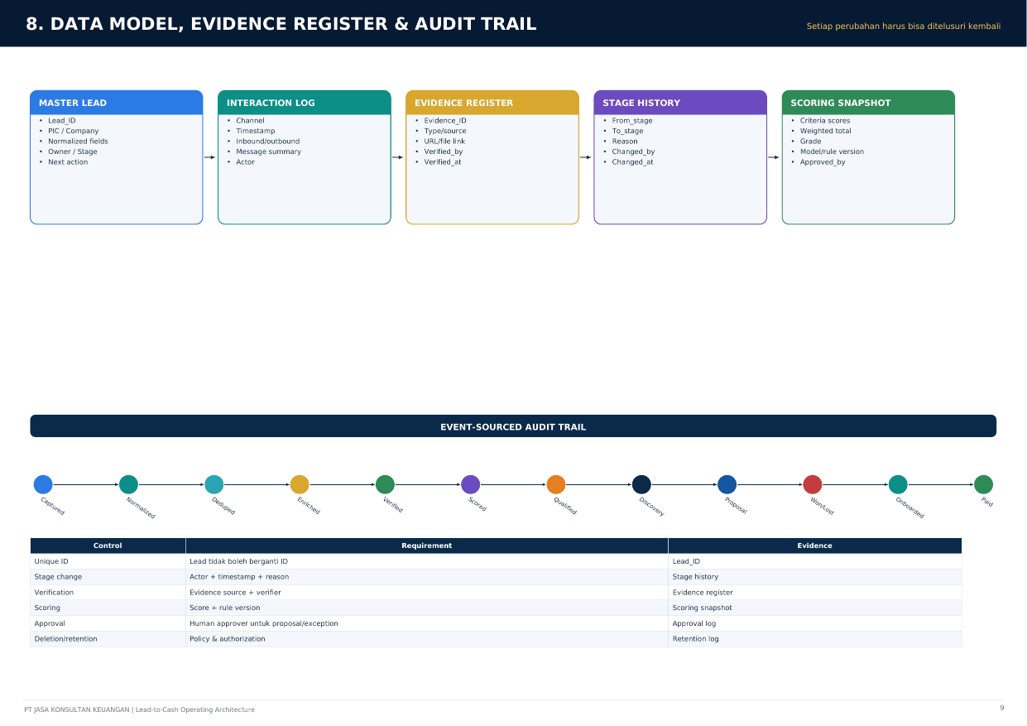
Task: Click 'Grade' in Scoring Snapshot card
Action: 810,141
